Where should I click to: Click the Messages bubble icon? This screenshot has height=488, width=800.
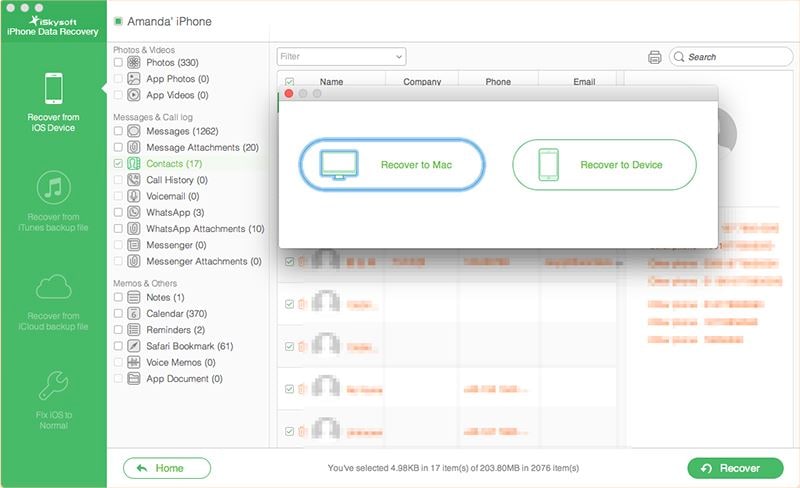[x=134, y=131]
